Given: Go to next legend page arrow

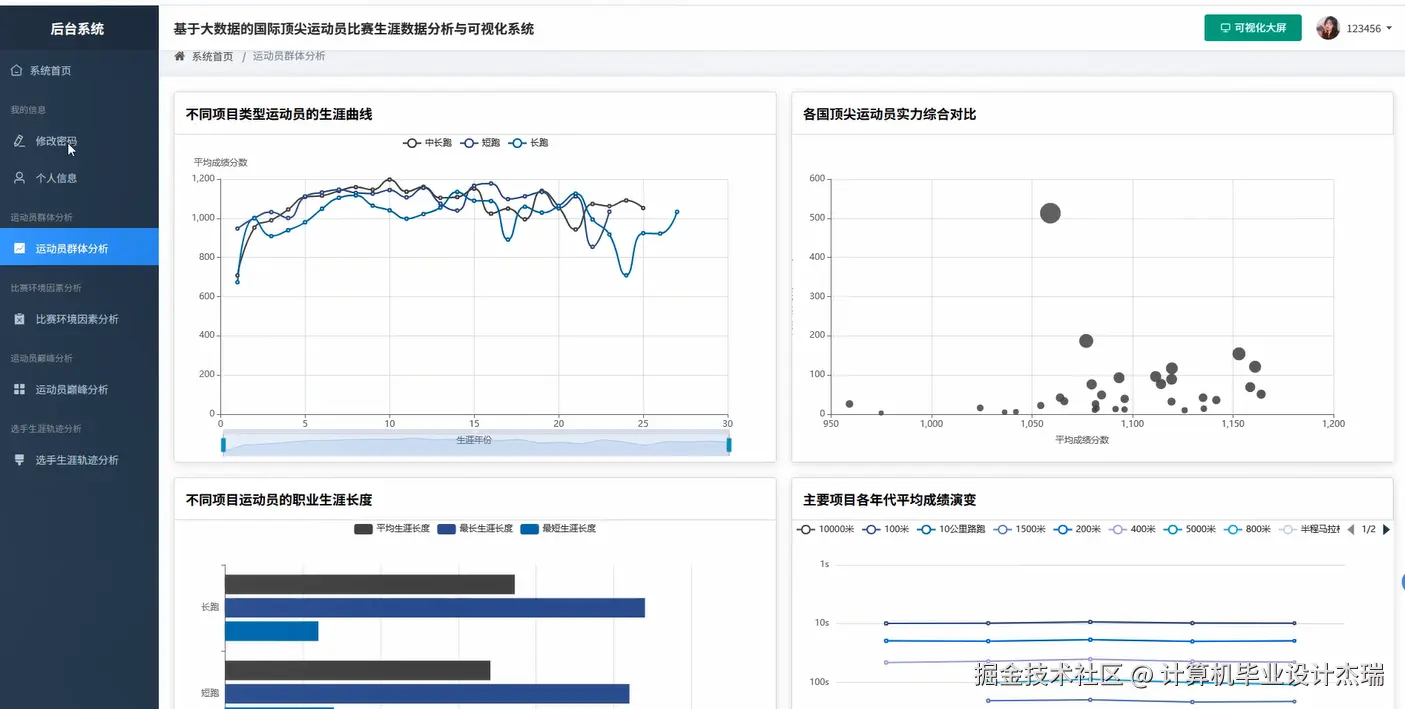Looking at the screenshot, I should tap(1386, 530).
